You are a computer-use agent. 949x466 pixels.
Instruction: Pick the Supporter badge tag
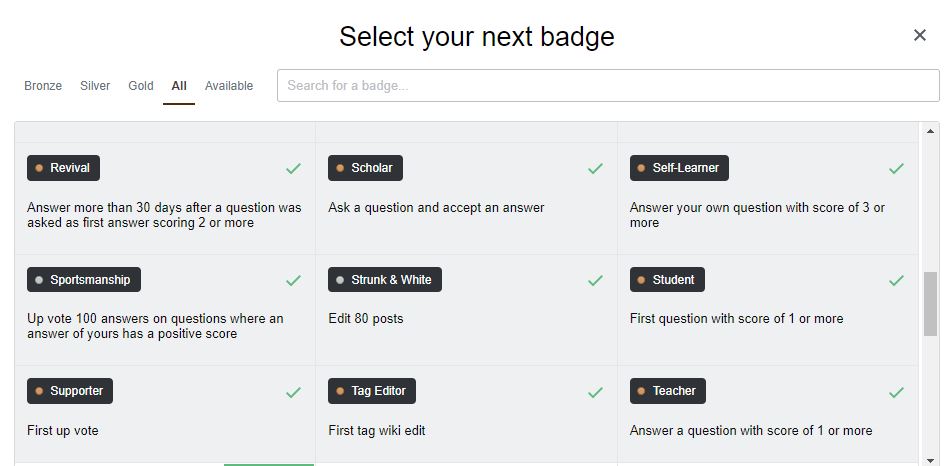click(70, 391)
